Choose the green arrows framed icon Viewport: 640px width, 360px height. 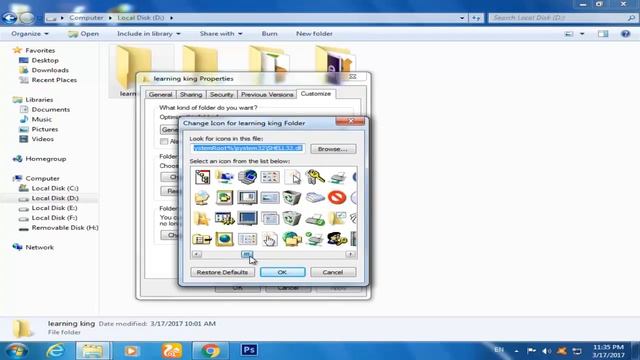[224, 198]
